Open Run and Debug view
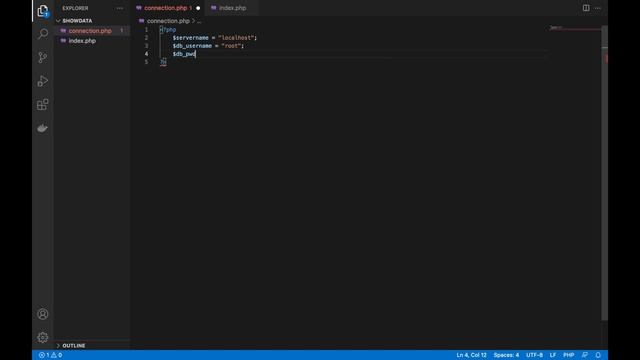This screenshot has width=640, height=360. 42,81
